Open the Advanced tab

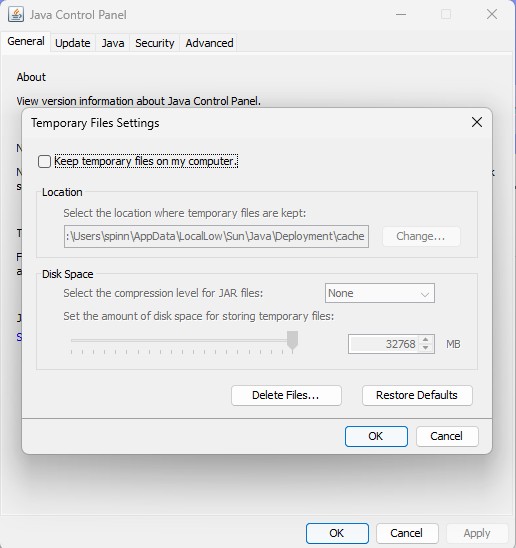209,43
